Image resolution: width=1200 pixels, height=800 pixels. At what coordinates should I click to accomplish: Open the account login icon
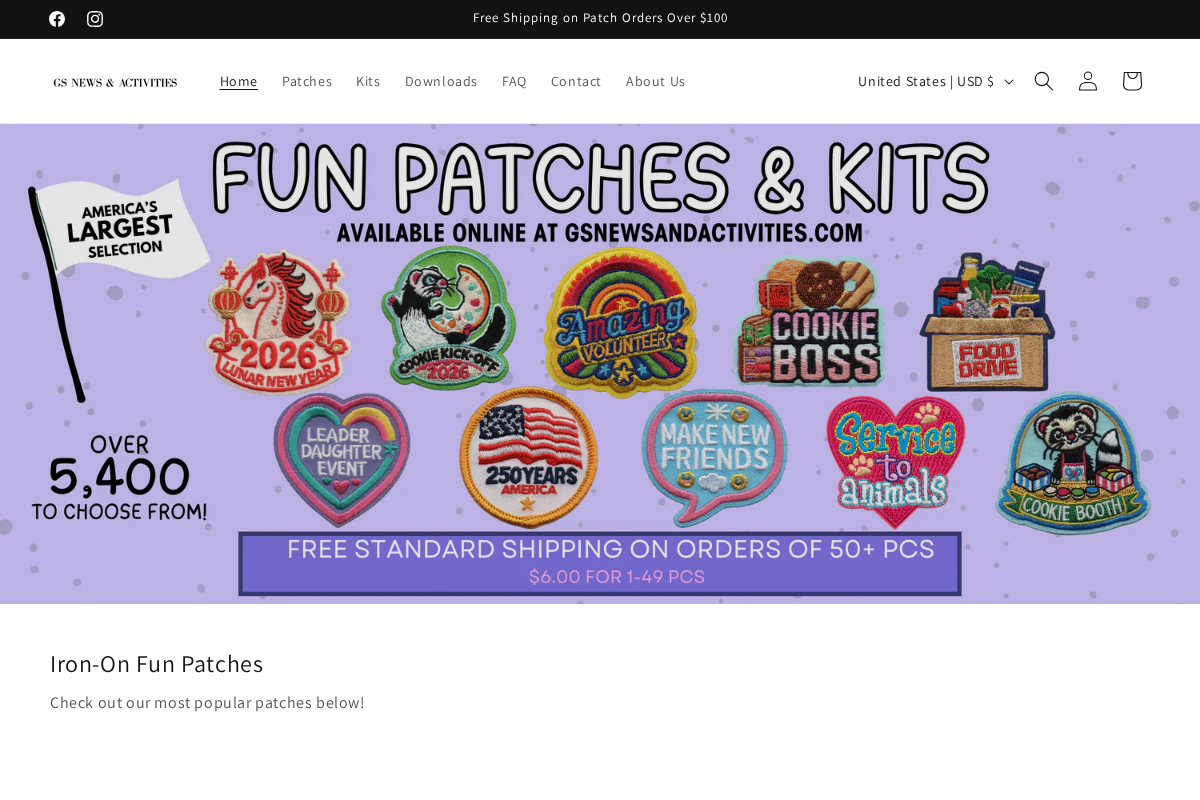(1087, 81)
